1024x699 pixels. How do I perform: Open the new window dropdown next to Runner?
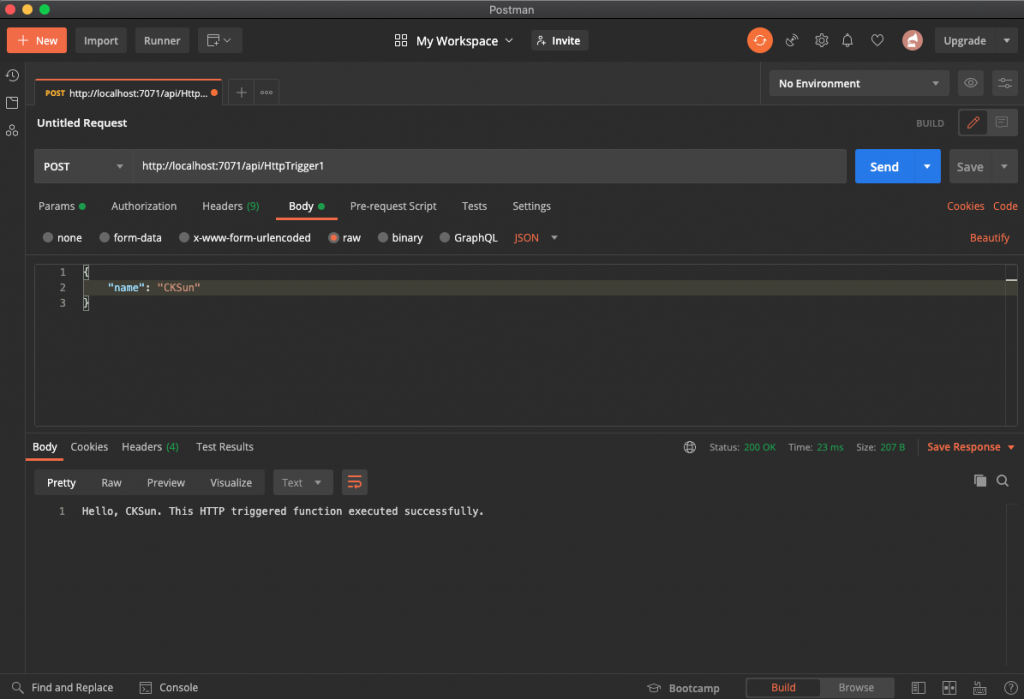point(219,41)
